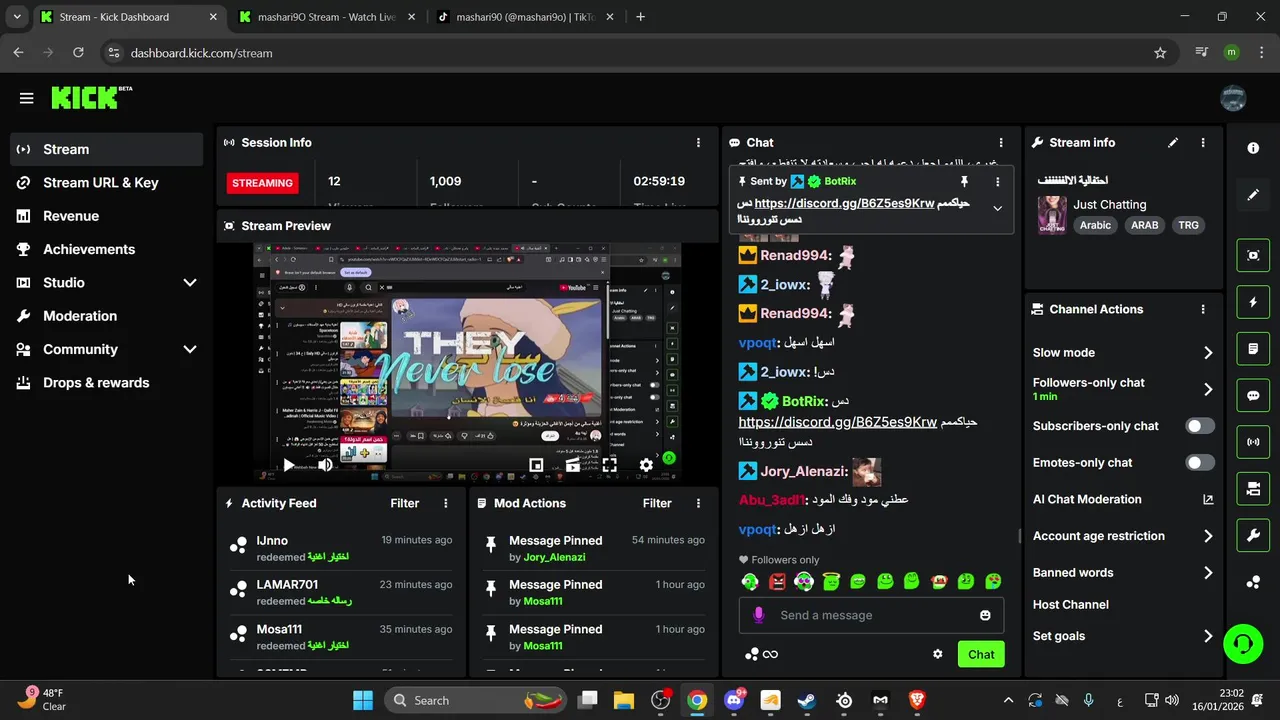Screen dimensions: 1280x720
Task: Open Mod Actions three-dot options
Action: 698,503
